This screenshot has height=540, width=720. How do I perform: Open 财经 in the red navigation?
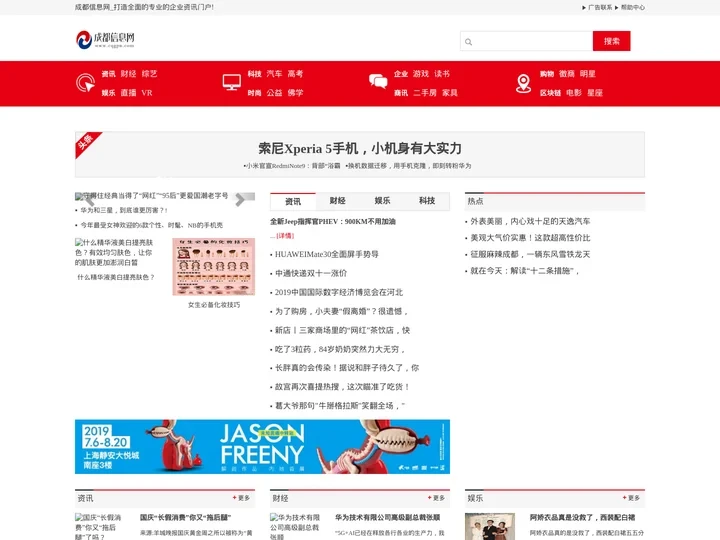pyautogui.click(x=129, y=74)
